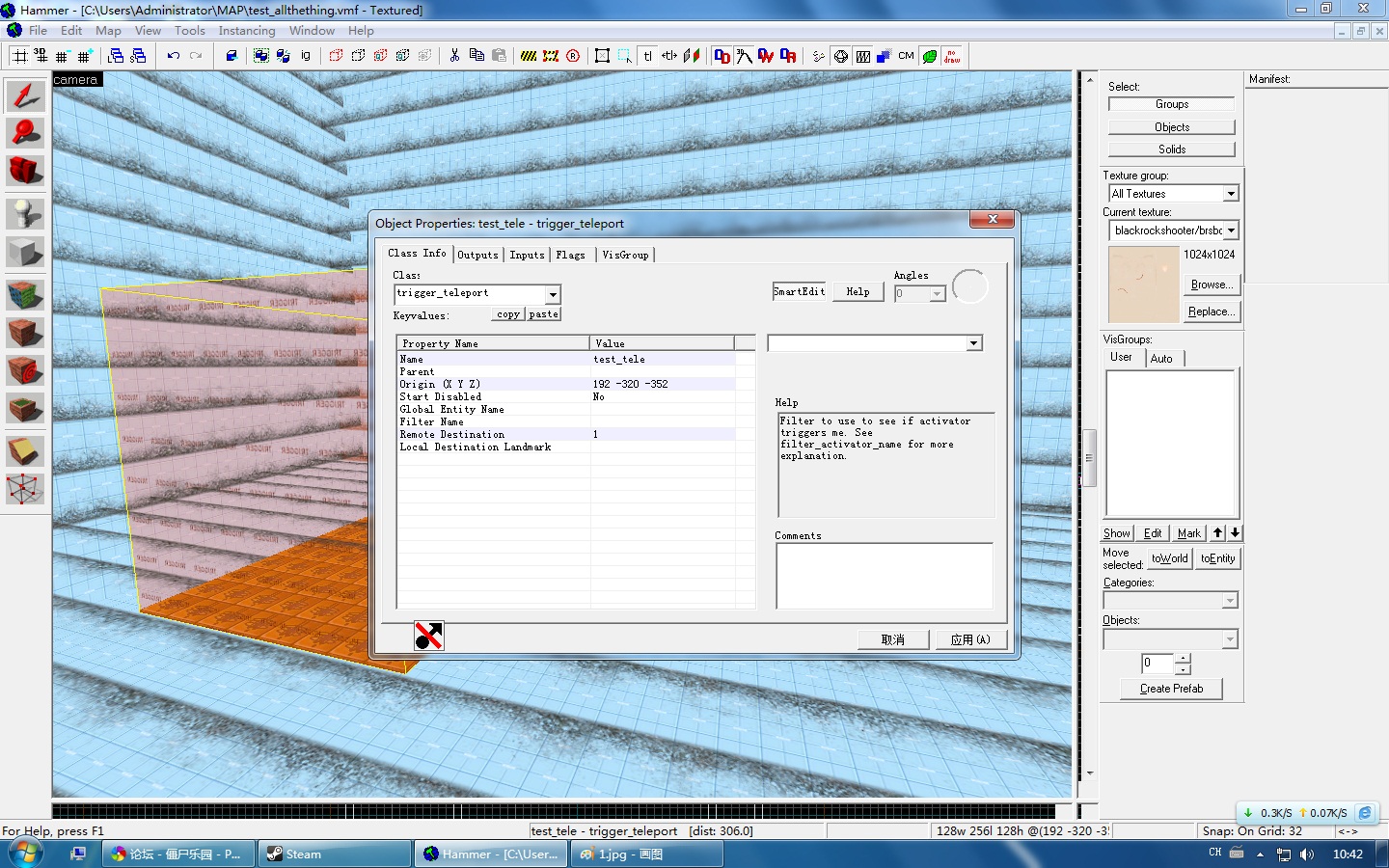This screenshot has height=868, width=1389.
Task: Select the Block tool gray cube
Action: 25,253
